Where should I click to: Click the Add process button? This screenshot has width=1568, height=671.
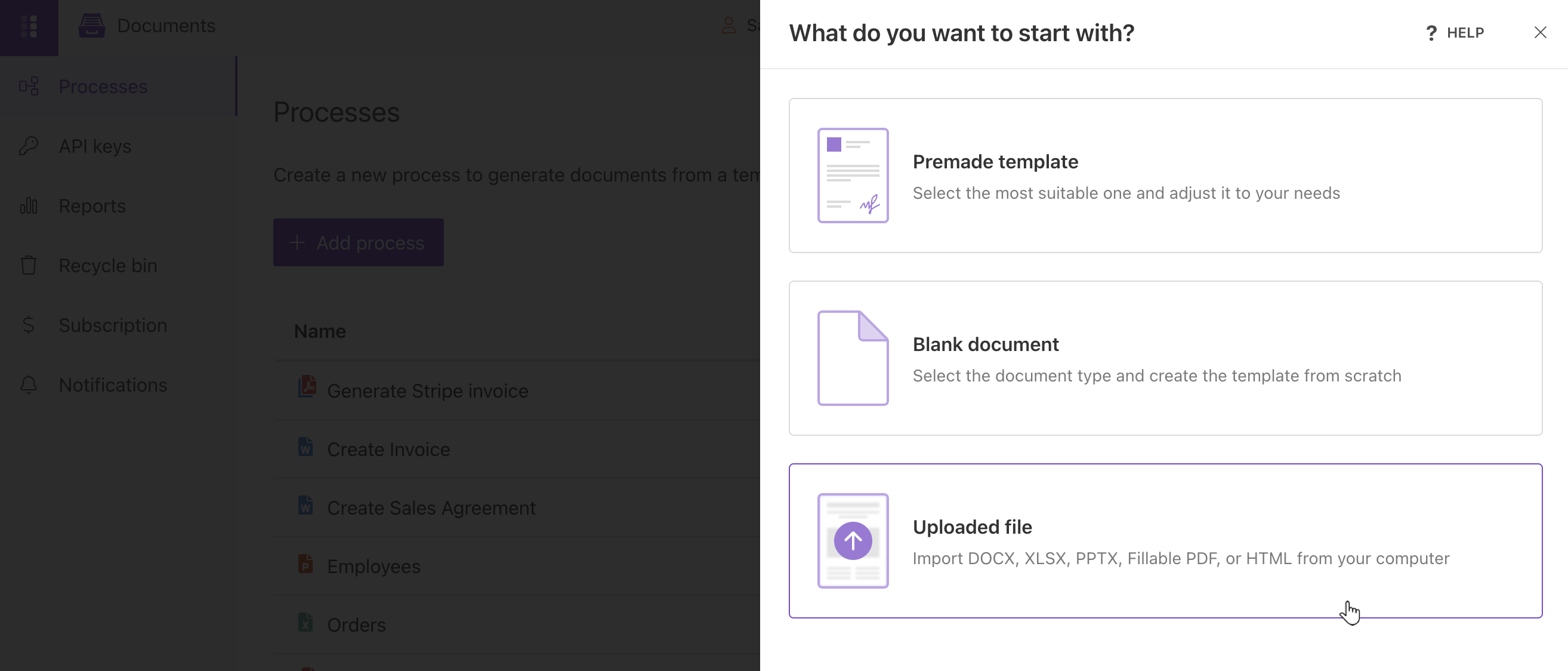click(x=358, y=242)
